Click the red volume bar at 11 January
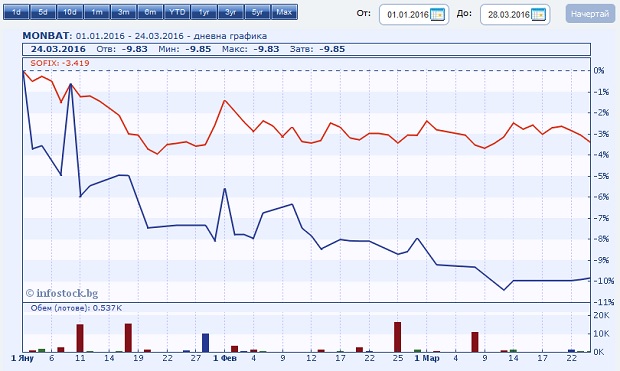This screenshot has height=371, width=620. (x=80, y=338)
